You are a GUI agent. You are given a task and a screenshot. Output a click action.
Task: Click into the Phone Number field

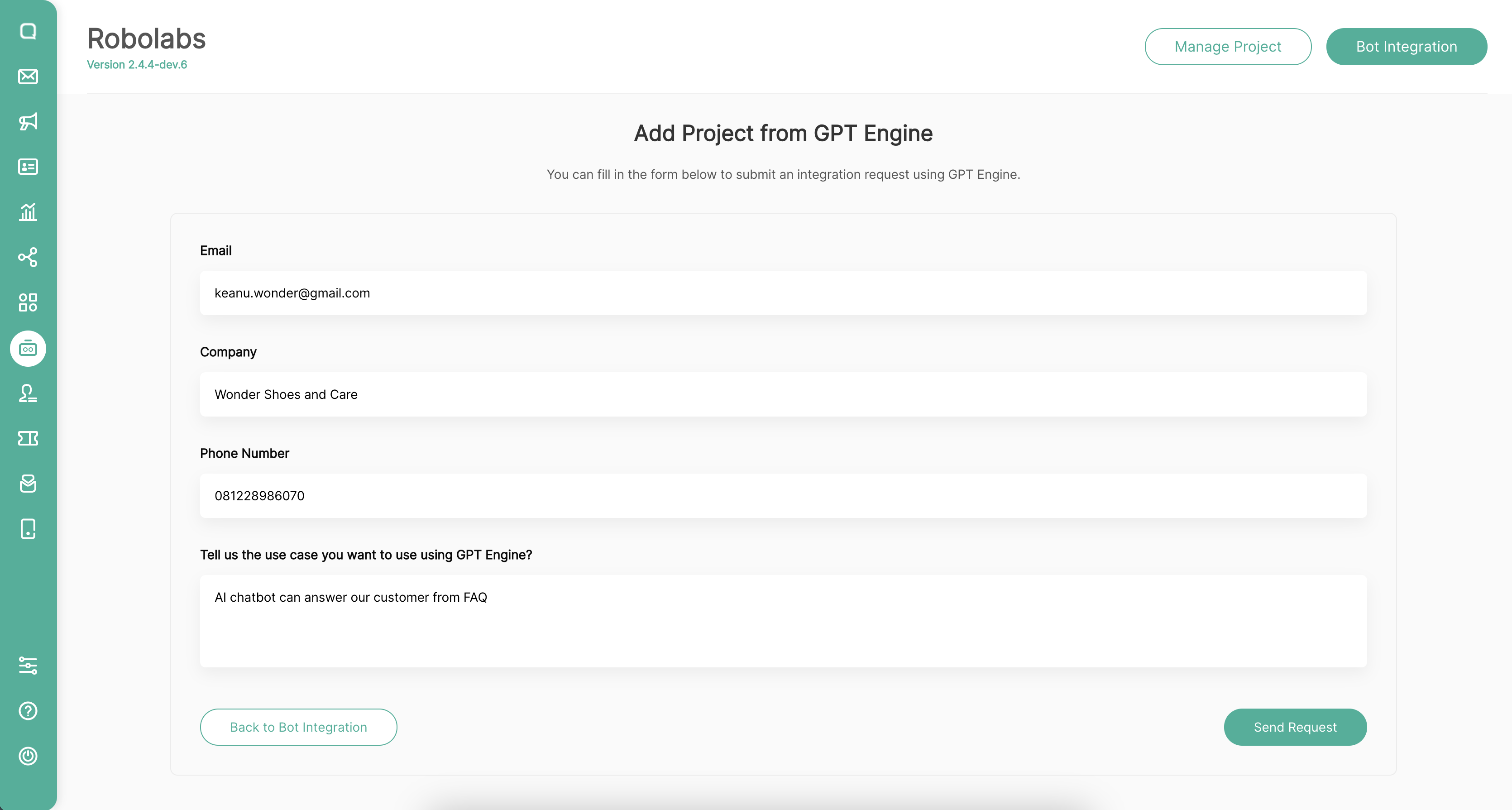coord(783,496)
